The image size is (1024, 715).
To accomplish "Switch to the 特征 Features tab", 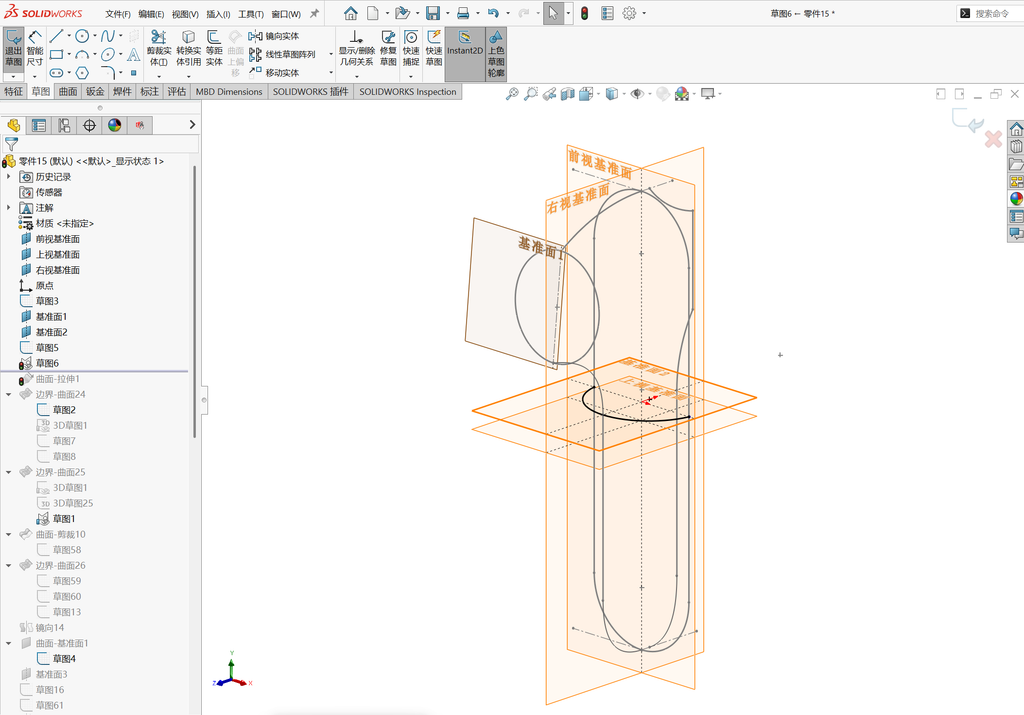I will click(x=14, y=91).
